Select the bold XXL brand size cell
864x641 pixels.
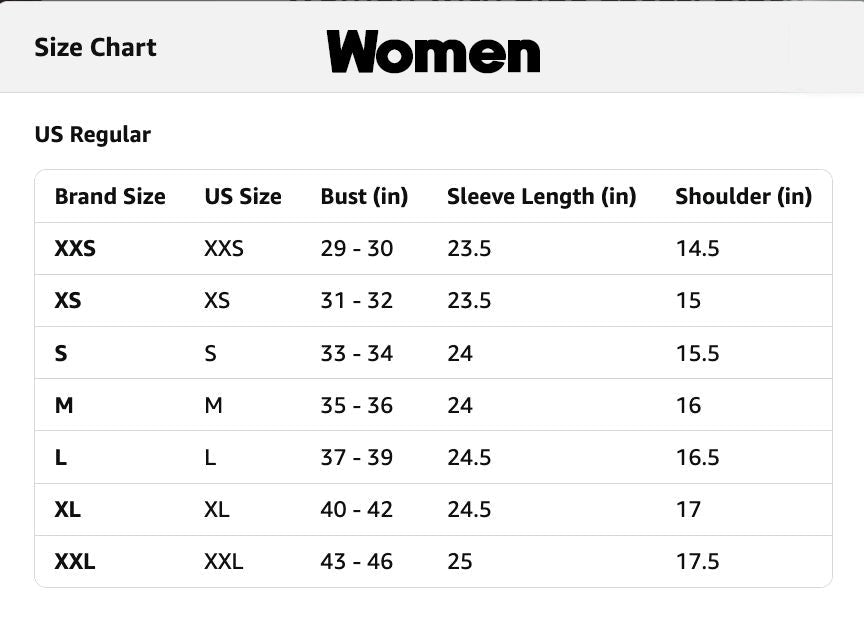(75, 562)
